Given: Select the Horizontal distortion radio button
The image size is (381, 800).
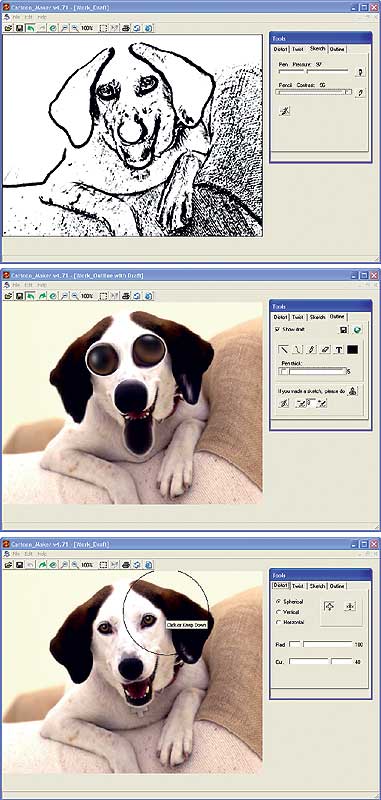Looking at the screenshot, I should click(x=278, y=622).
